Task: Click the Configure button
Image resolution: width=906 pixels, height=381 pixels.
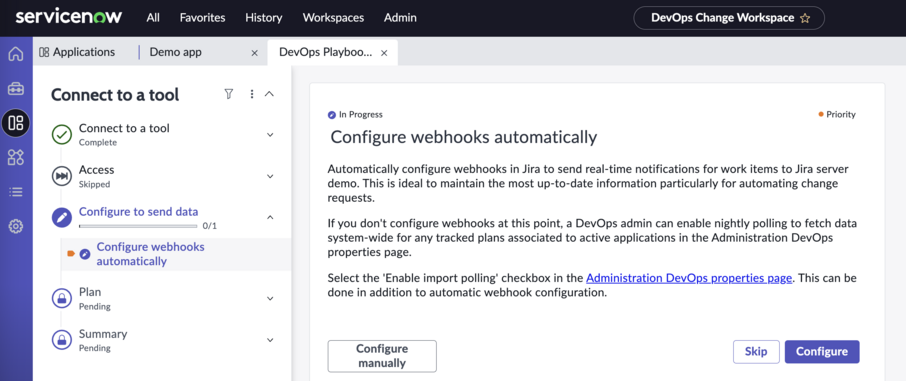Action: coord(822,352)
